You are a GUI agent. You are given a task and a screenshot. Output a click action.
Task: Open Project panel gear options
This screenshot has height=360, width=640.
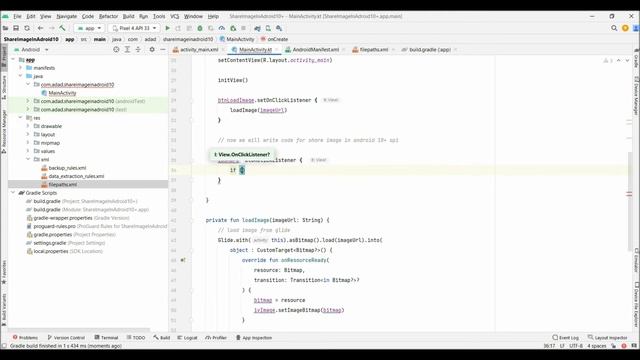(152, 49)
